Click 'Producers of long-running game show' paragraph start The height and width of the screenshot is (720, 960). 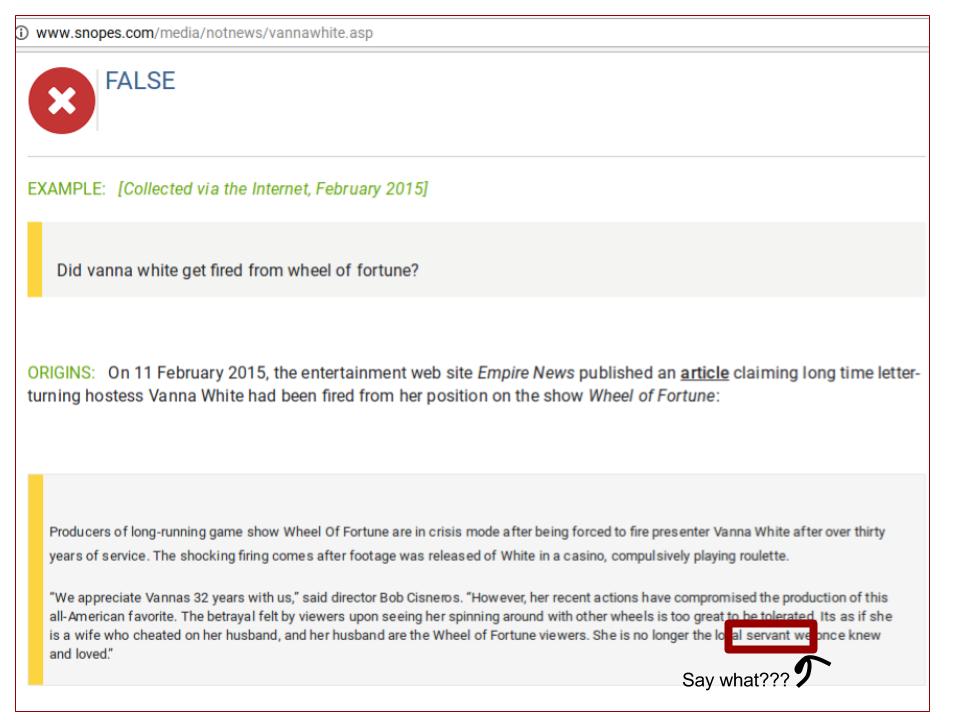[x=164, y=531]
